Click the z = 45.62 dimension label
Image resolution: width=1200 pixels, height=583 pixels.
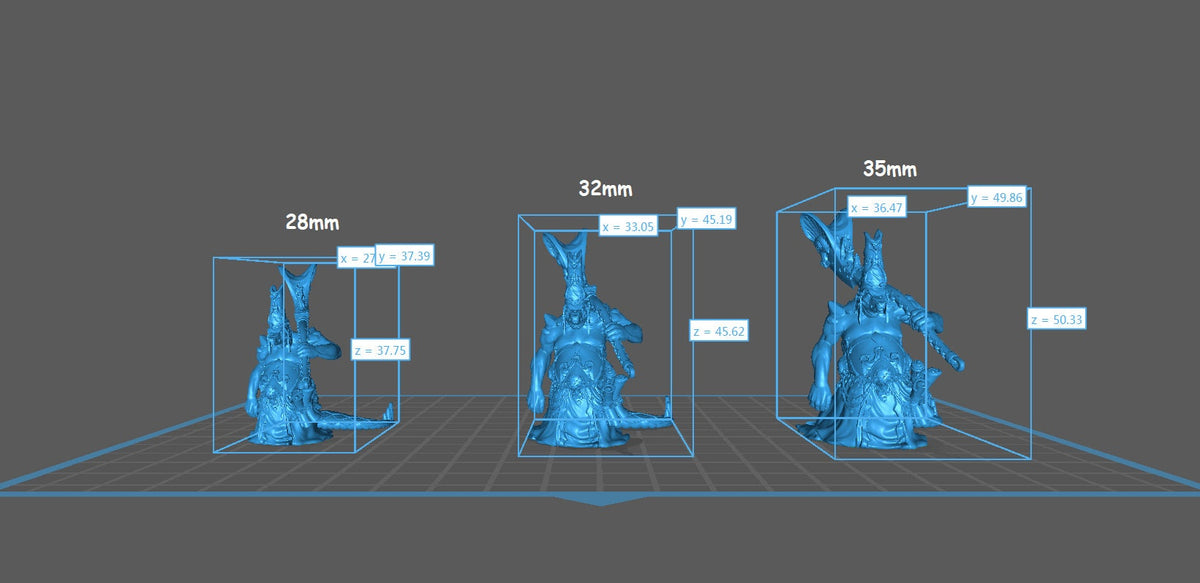pos(719,331)
